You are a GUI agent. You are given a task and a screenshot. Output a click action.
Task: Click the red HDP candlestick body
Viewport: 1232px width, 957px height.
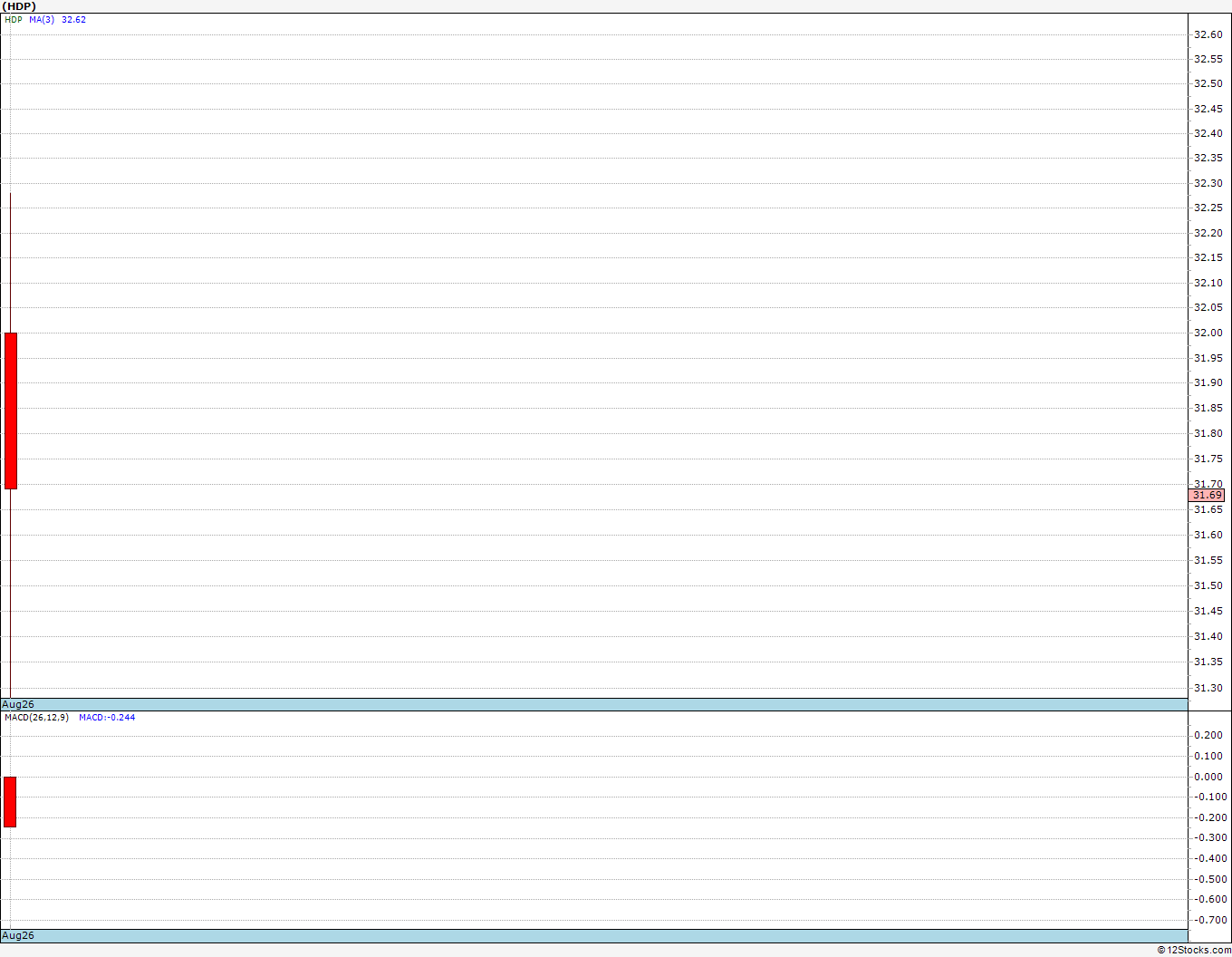point(11,411)
